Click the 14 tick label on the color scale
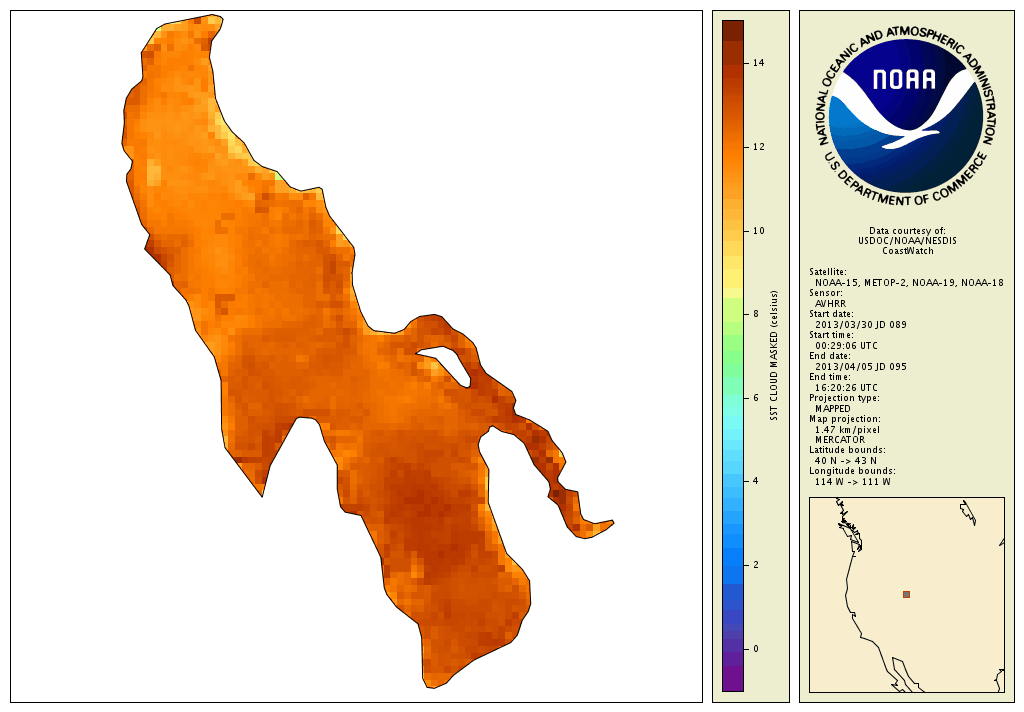This screenshot has width=1024, height=712. (x=758, y=63)
